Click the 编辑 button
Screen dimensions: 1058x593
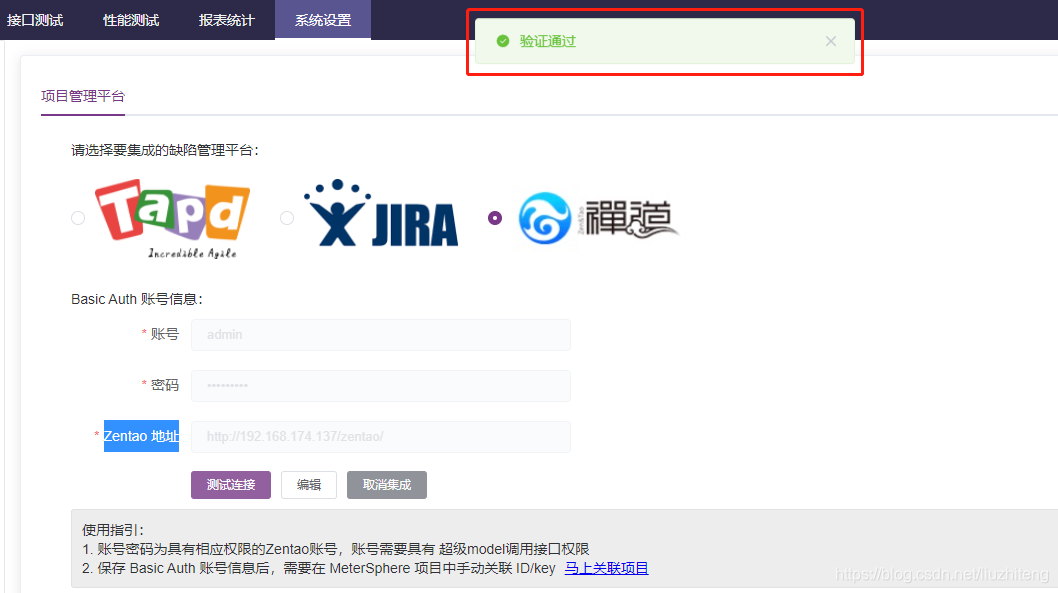point(309,485)
